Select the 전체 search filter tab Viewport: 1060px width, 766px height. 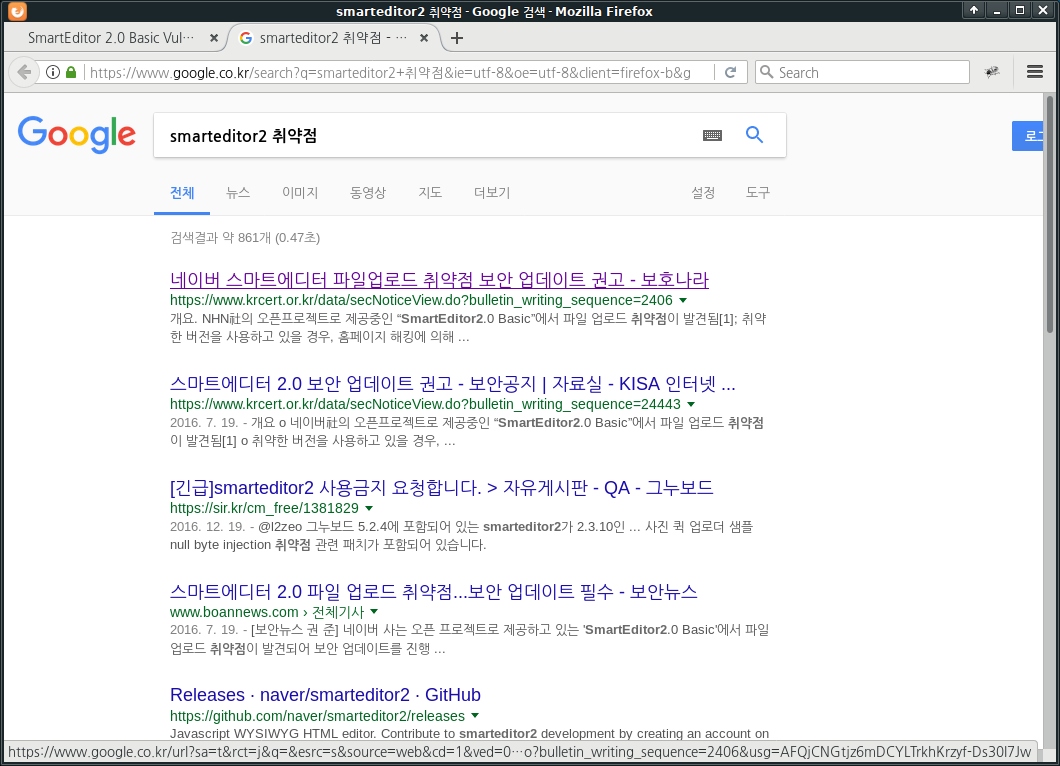pos(182,193)
